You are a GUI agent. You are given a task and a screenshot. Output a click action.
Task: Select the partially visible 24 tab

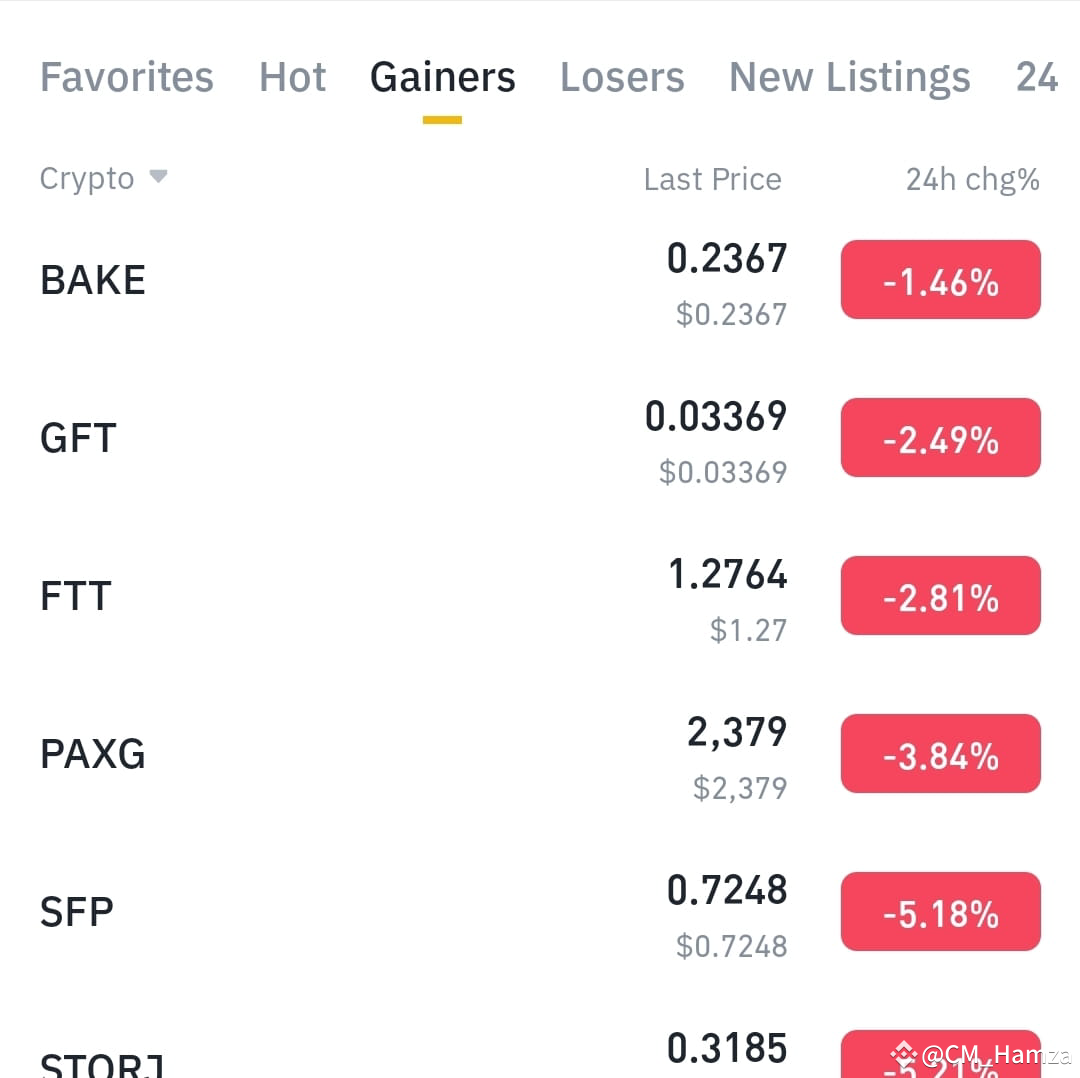1037,76
